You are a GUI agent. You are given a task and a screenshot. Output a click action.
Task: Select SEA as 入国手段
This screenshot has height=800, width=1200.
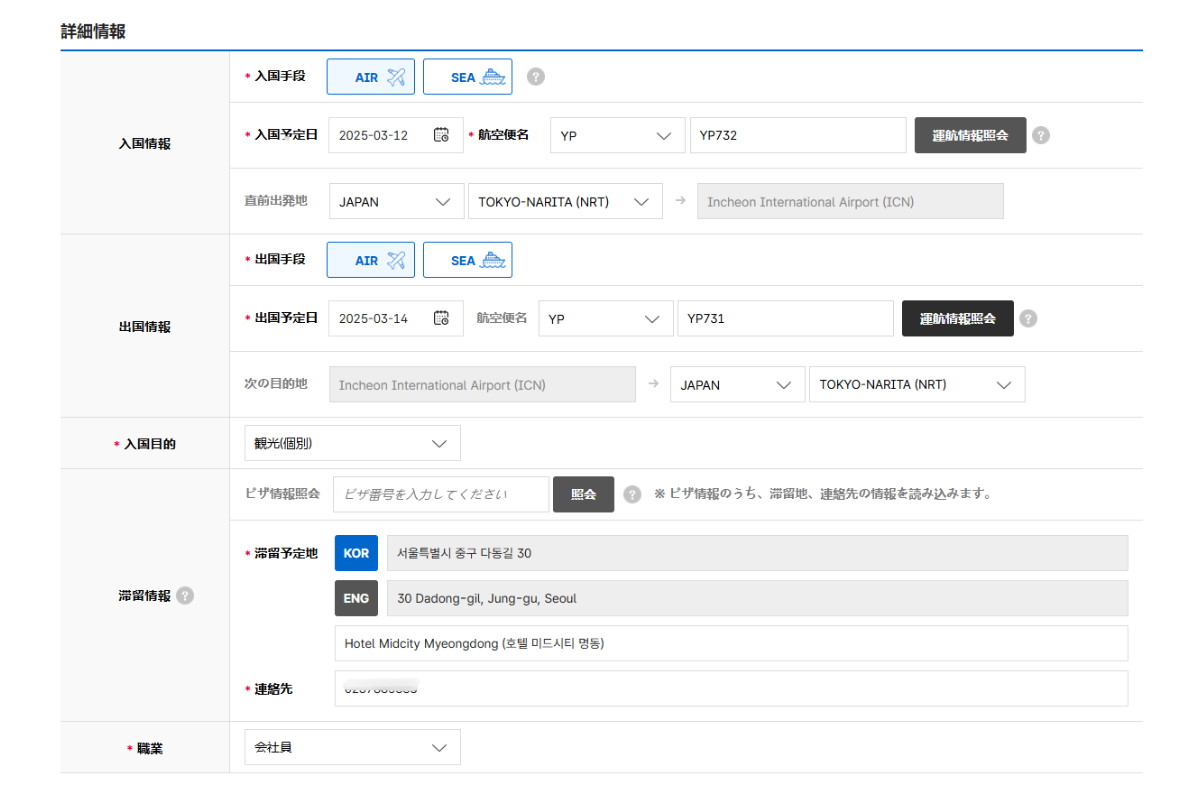coord(467,77)
